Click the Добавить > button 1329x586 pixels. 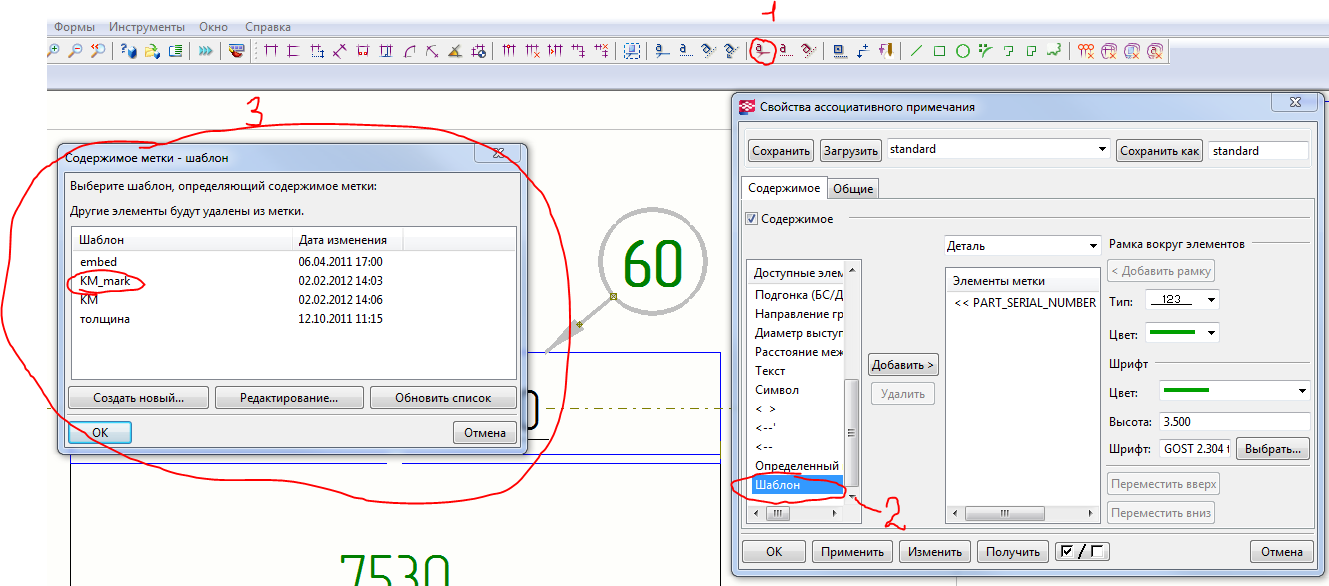pos(902,365)
